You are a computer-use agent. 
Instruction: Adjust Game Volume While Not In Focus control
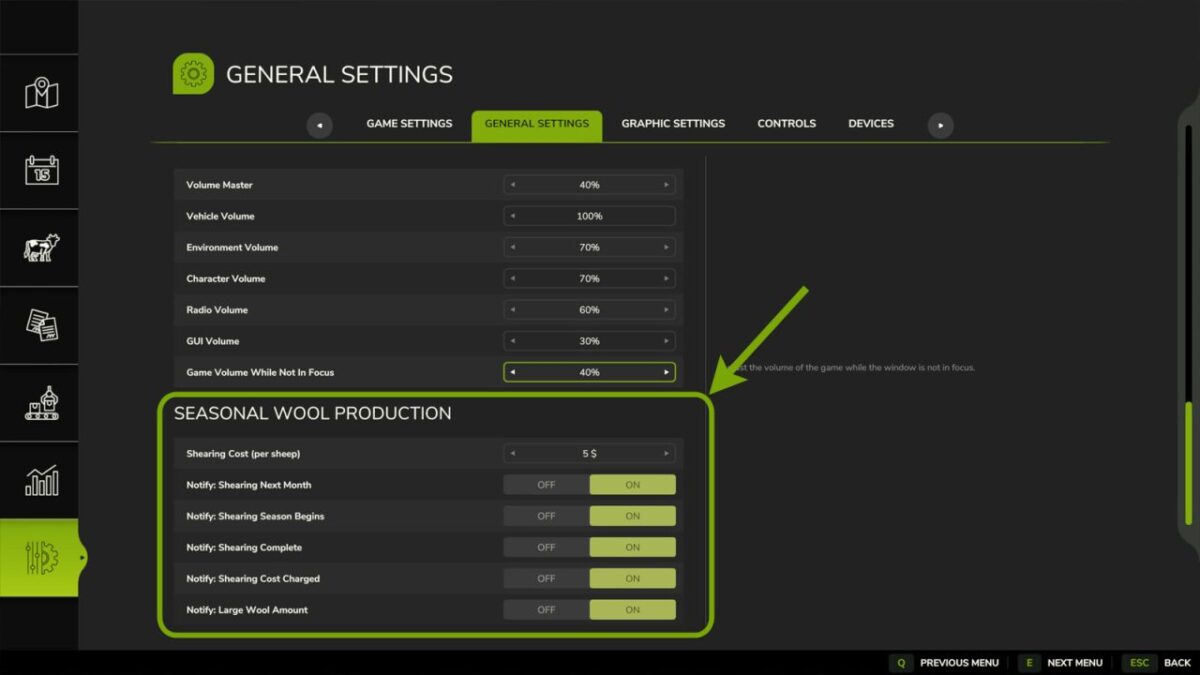tap(590, 371)
